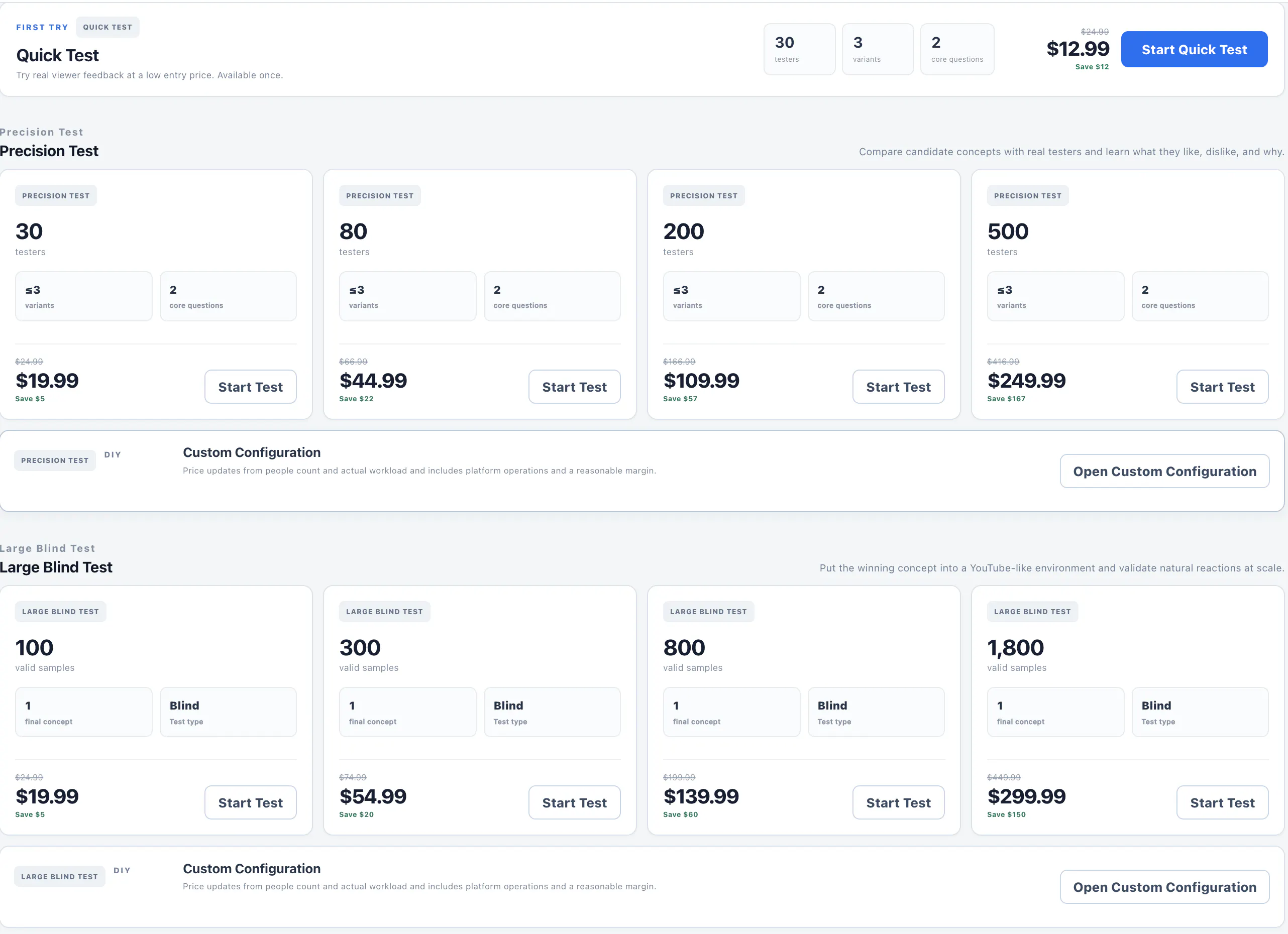Start the 100 valid samples Blind Test
Image resolution: width=1288 pixels, height=934 pixels.
point(251,802)
